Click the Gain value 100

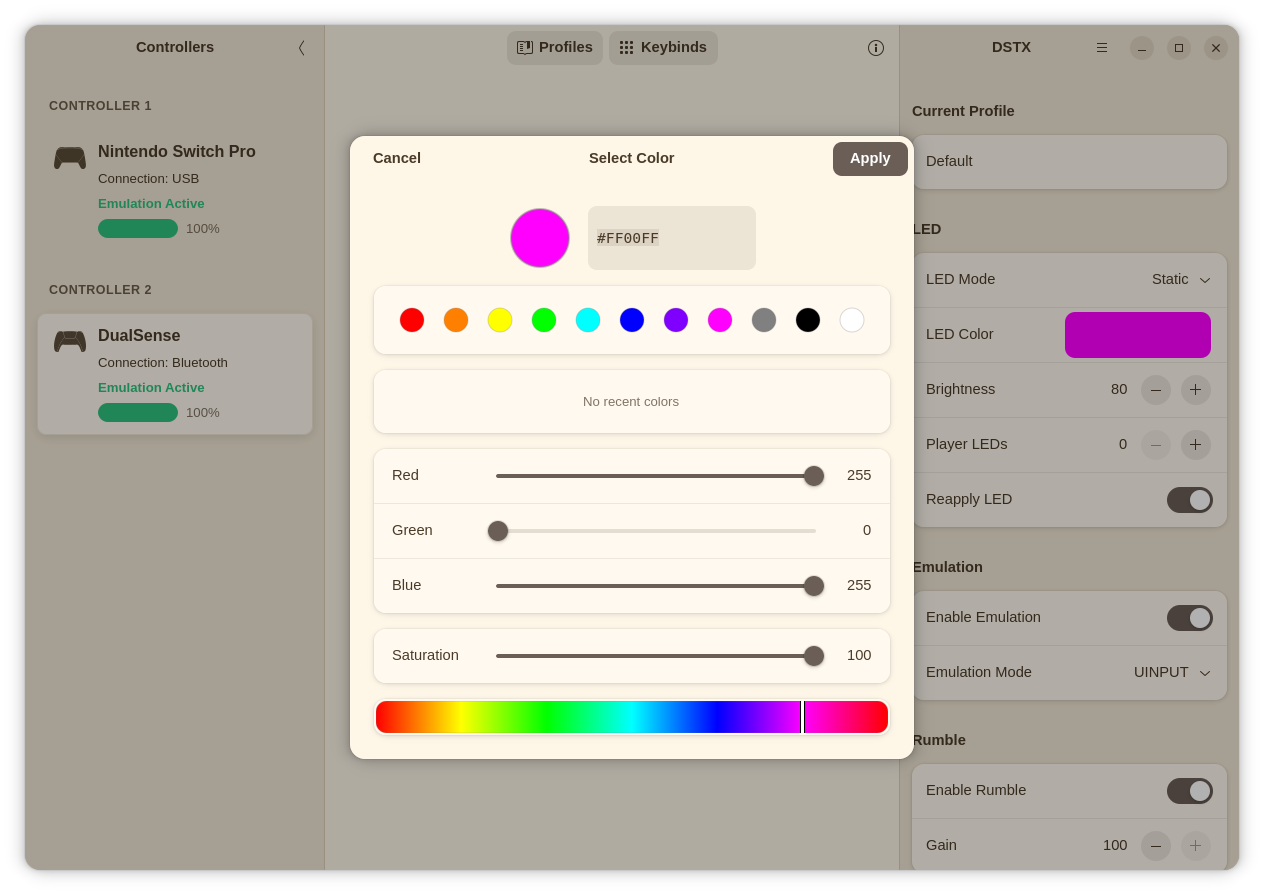point(1115,845)
